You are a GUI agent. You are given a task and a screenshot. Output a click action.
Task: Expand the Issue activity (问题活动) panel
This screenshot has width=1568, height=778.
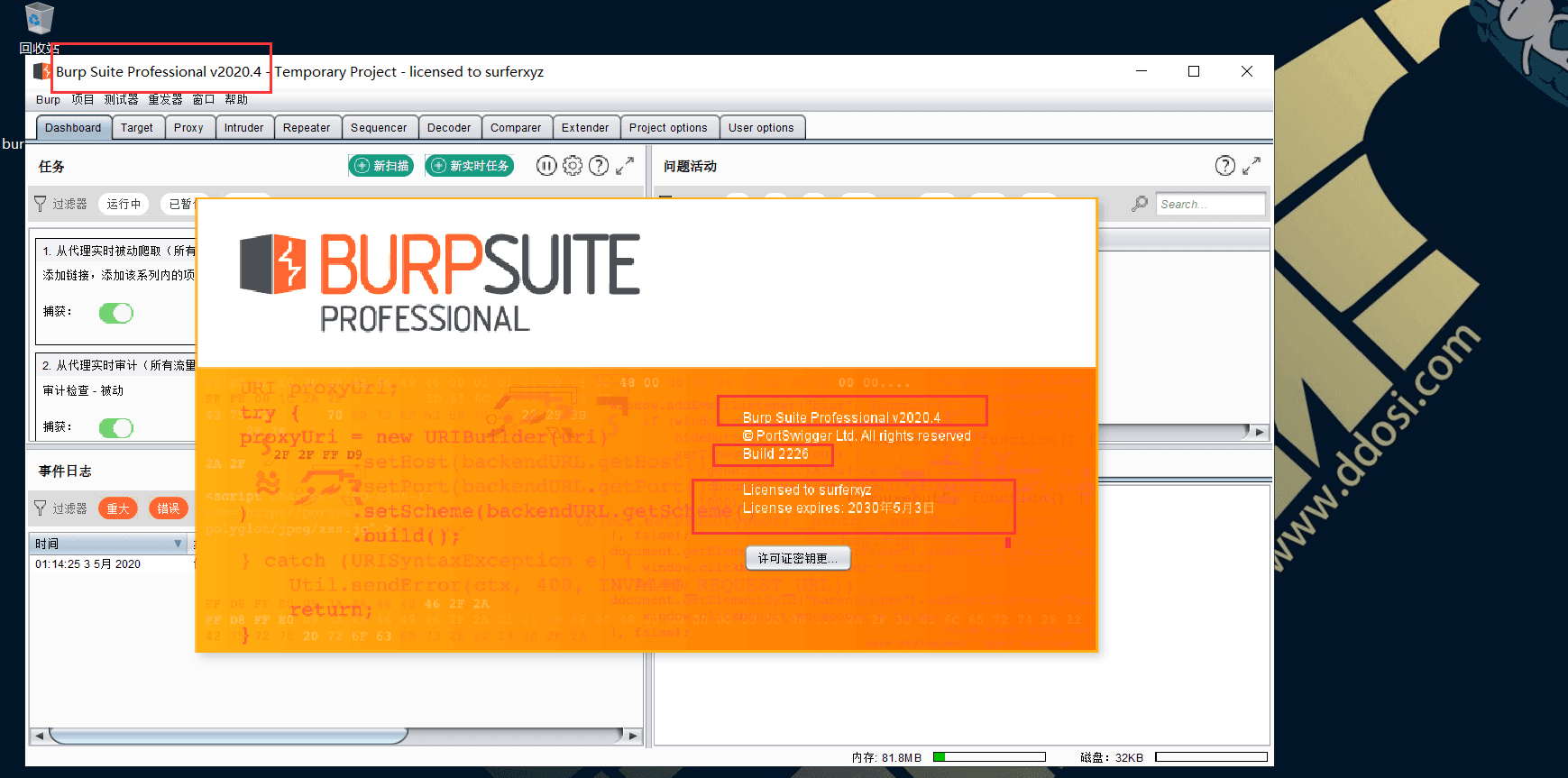pos(1252,166)
